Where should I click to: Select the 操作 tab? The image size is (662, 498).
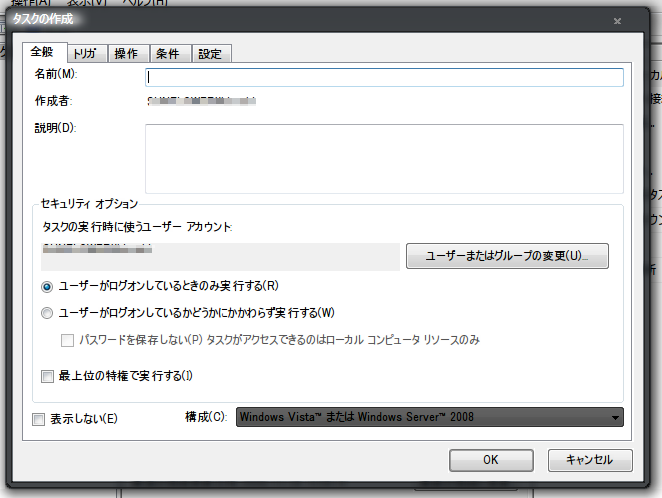coord(127,54)
